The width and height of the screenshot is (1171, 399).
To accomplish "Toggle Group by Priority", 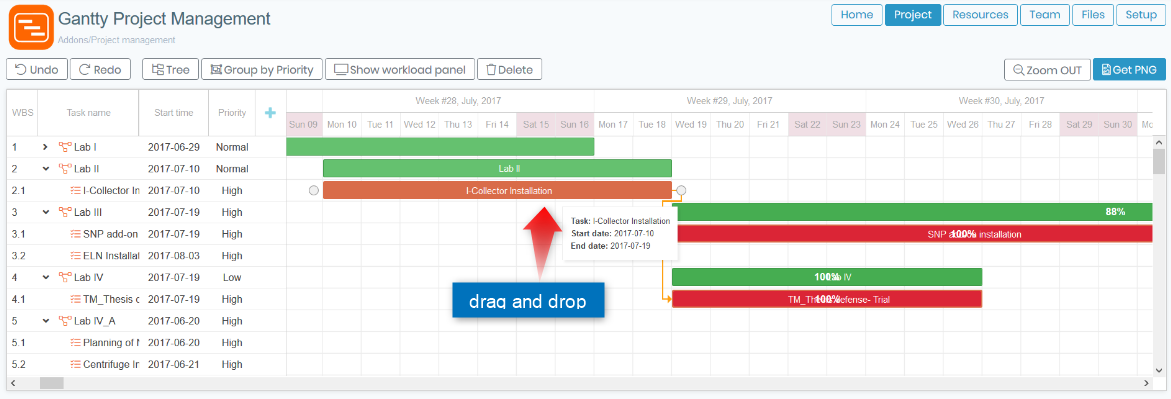I will pos(262,69).
